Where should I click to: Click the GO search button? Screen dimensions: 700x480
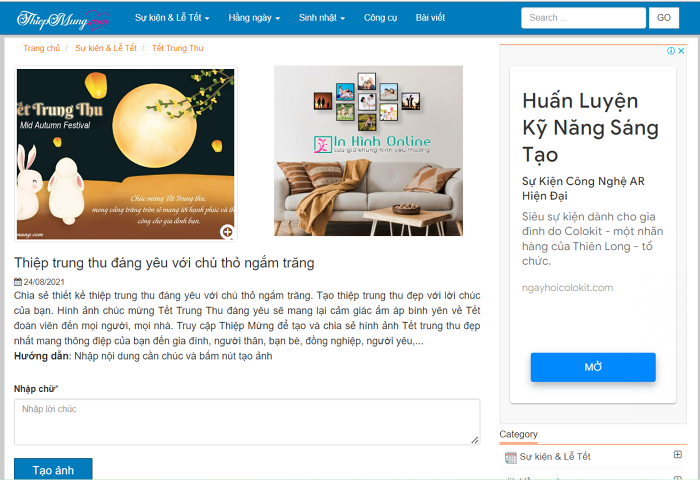pyautogui.click(x=664, y=18)
